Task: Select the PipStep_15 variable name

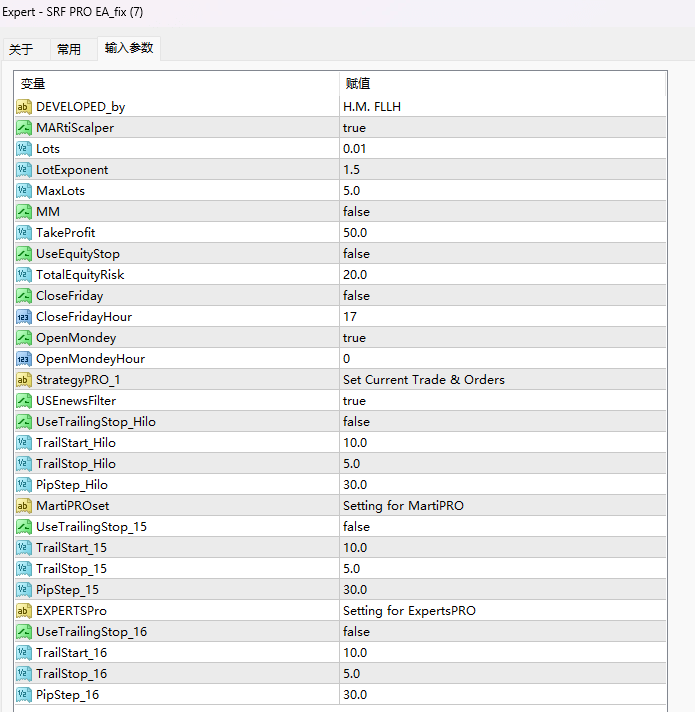Action: pos(67,590)
